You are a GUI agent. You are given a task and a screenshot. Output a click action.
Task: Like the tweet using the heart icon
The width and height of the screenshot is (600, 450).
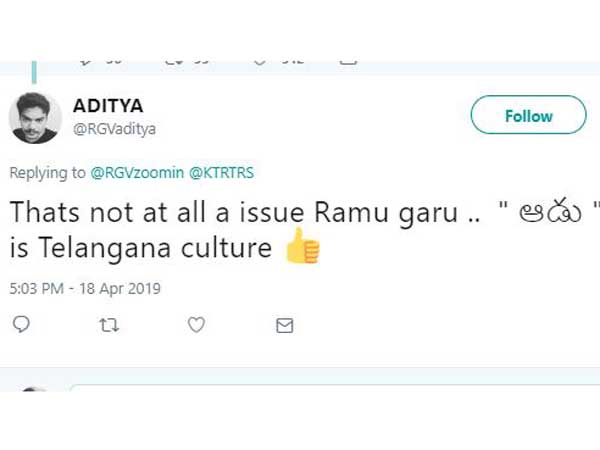[196, 325]
